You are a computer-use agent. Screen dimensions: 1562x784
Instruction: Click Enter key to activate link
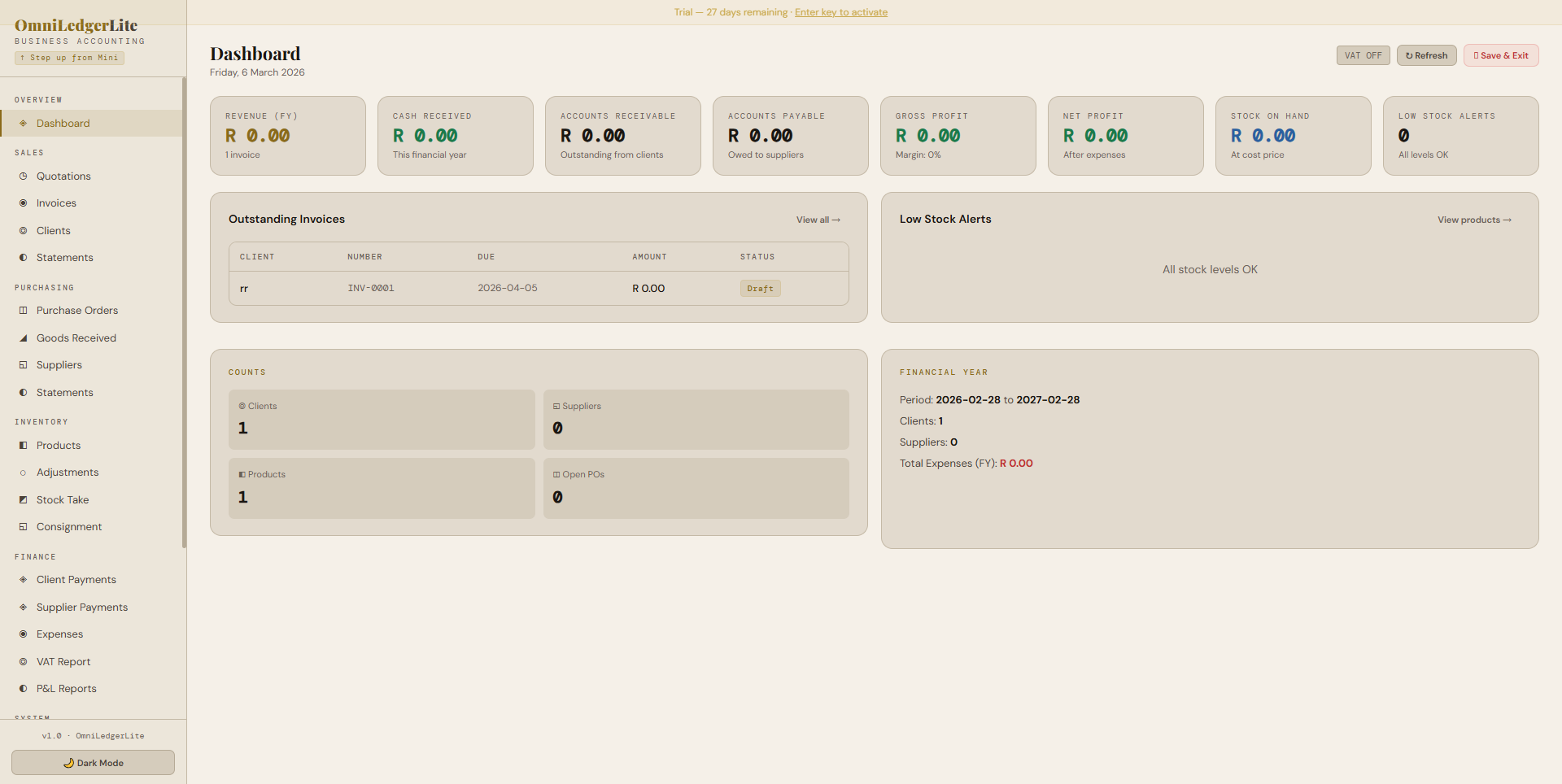[x=840, y=12]
